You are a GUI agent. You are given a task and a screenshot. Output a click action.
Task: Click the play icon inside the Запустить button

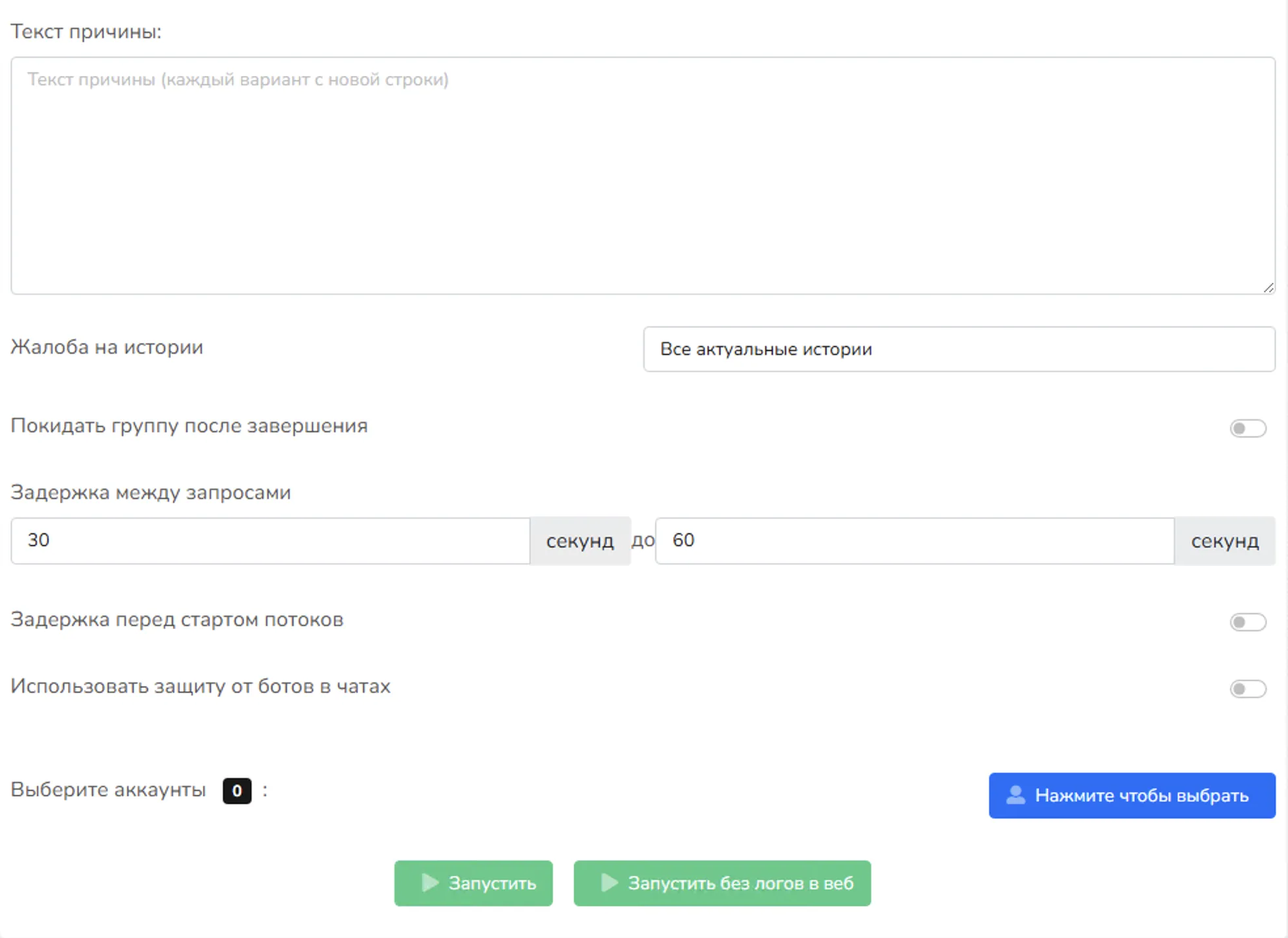point(430,882)
